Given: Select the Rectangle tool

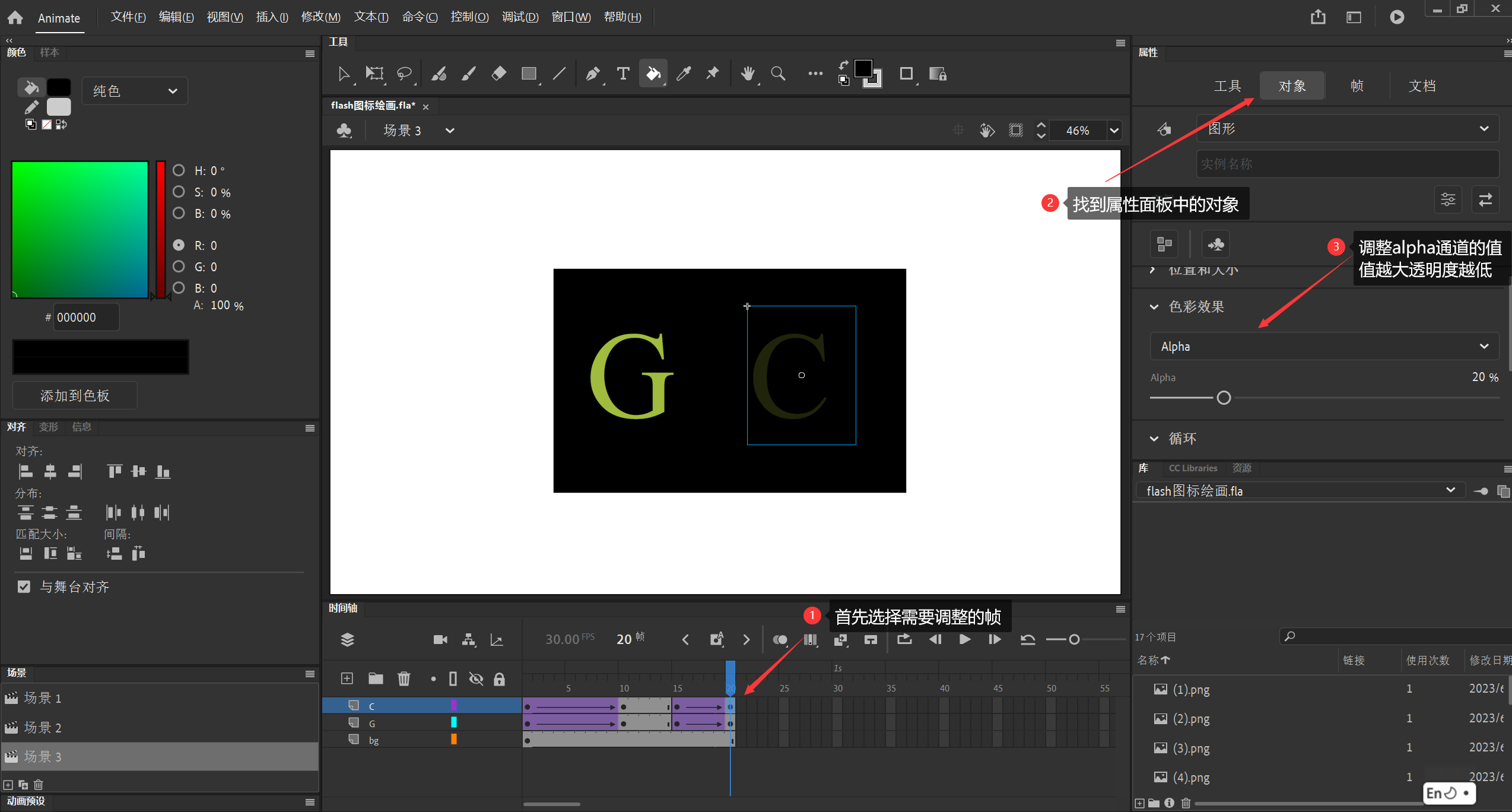Looking at the screenshot, I should (529, 74).
